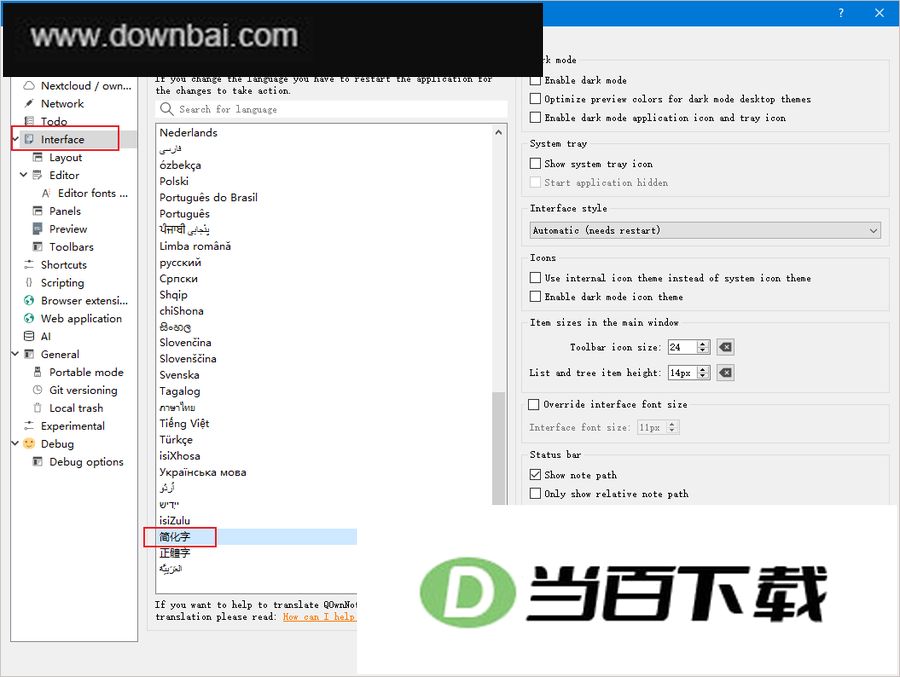
Task: Check Override interface font size
Action: pyautogui.click(x=533, y=404)
